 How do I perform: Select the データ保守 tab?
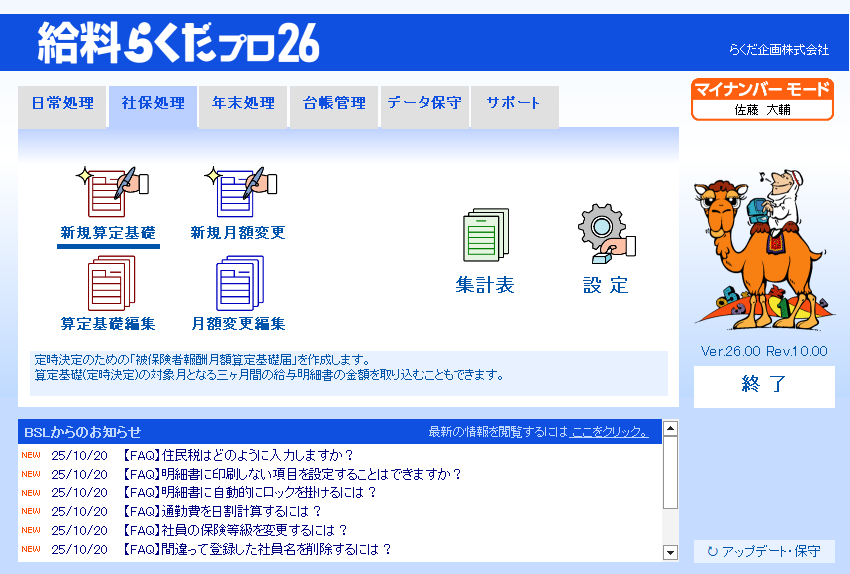pyautogui.click(x=424, y=103)
